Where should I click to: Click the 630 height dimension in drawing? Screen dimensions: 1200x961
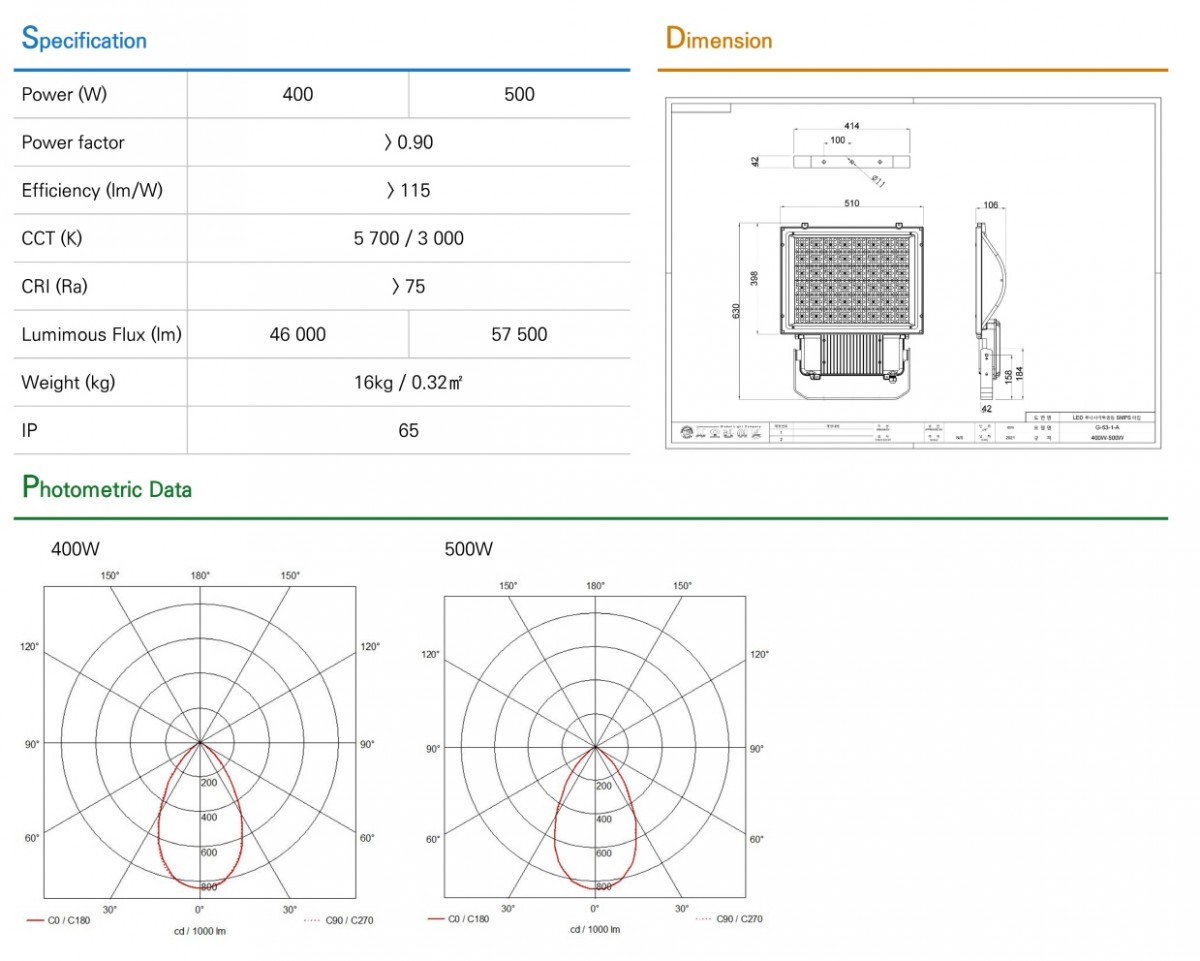736,311
